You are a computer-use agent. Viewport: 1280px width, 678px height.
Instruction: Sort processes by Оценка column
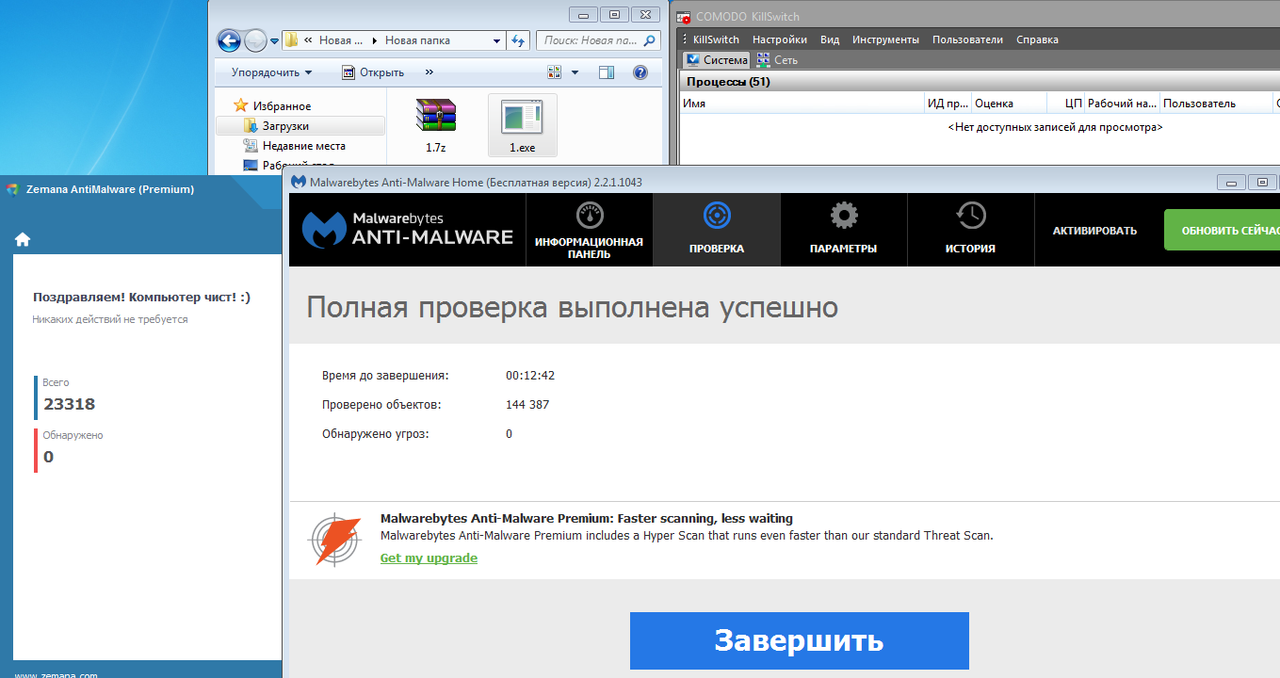[x=1008, y=103]
